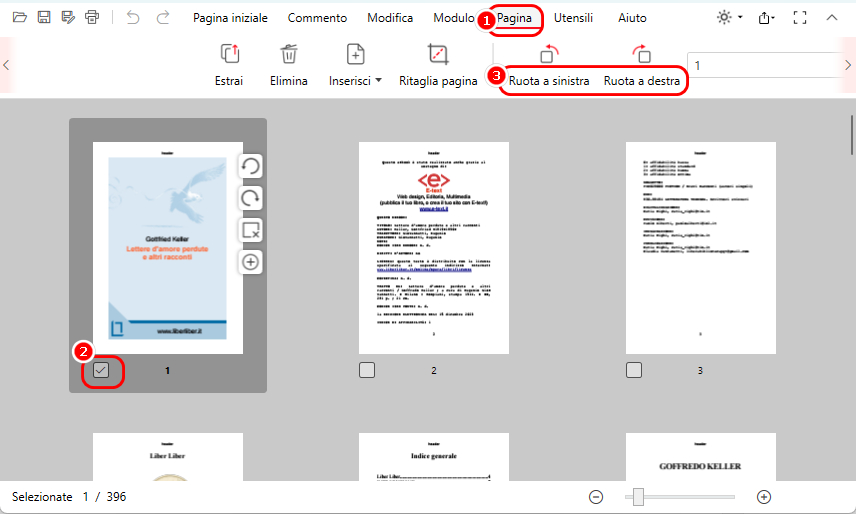Click the vertical scrollbar handle
Viewport: 856px width, 514px height.
(x=851, y=135)
